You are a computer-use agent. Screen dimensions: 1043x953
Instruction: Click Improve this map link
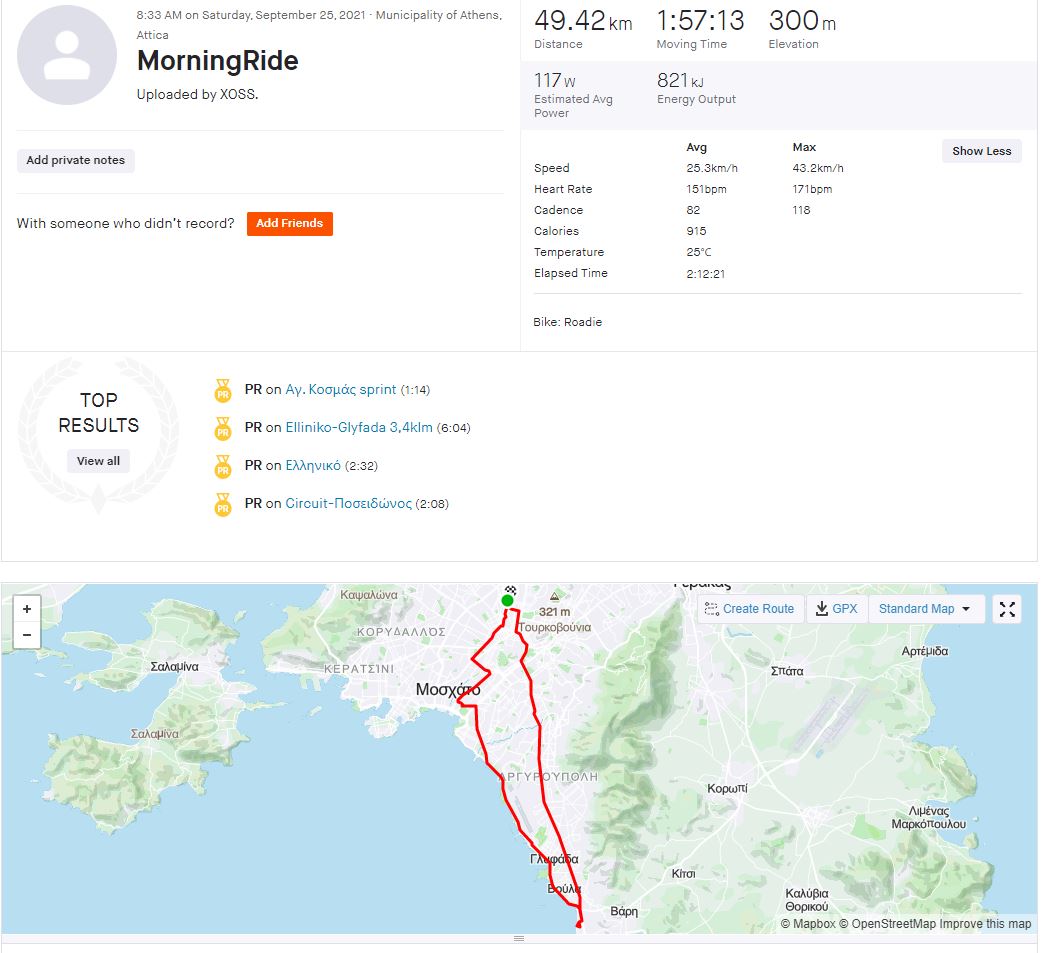coord(985,924)
